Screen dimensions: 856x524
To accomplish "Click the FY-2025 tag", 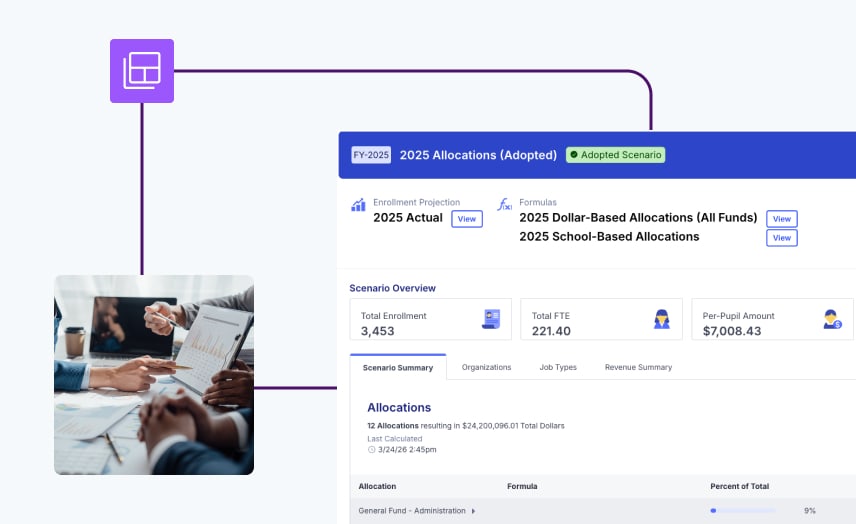I will [371, 155].
